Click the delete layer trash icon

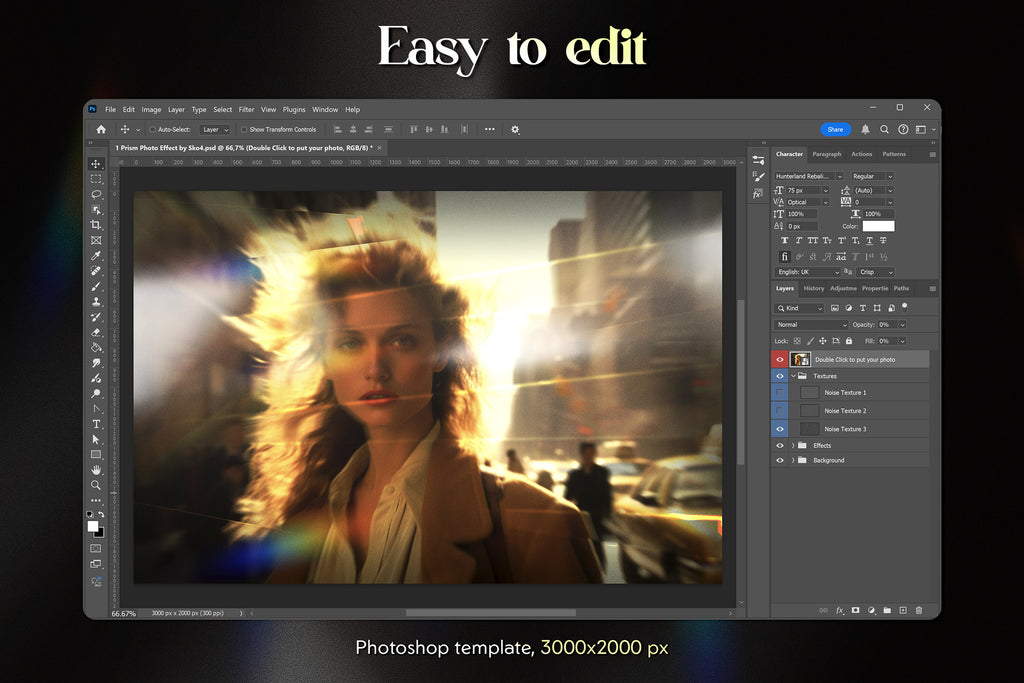coord(919,610)
